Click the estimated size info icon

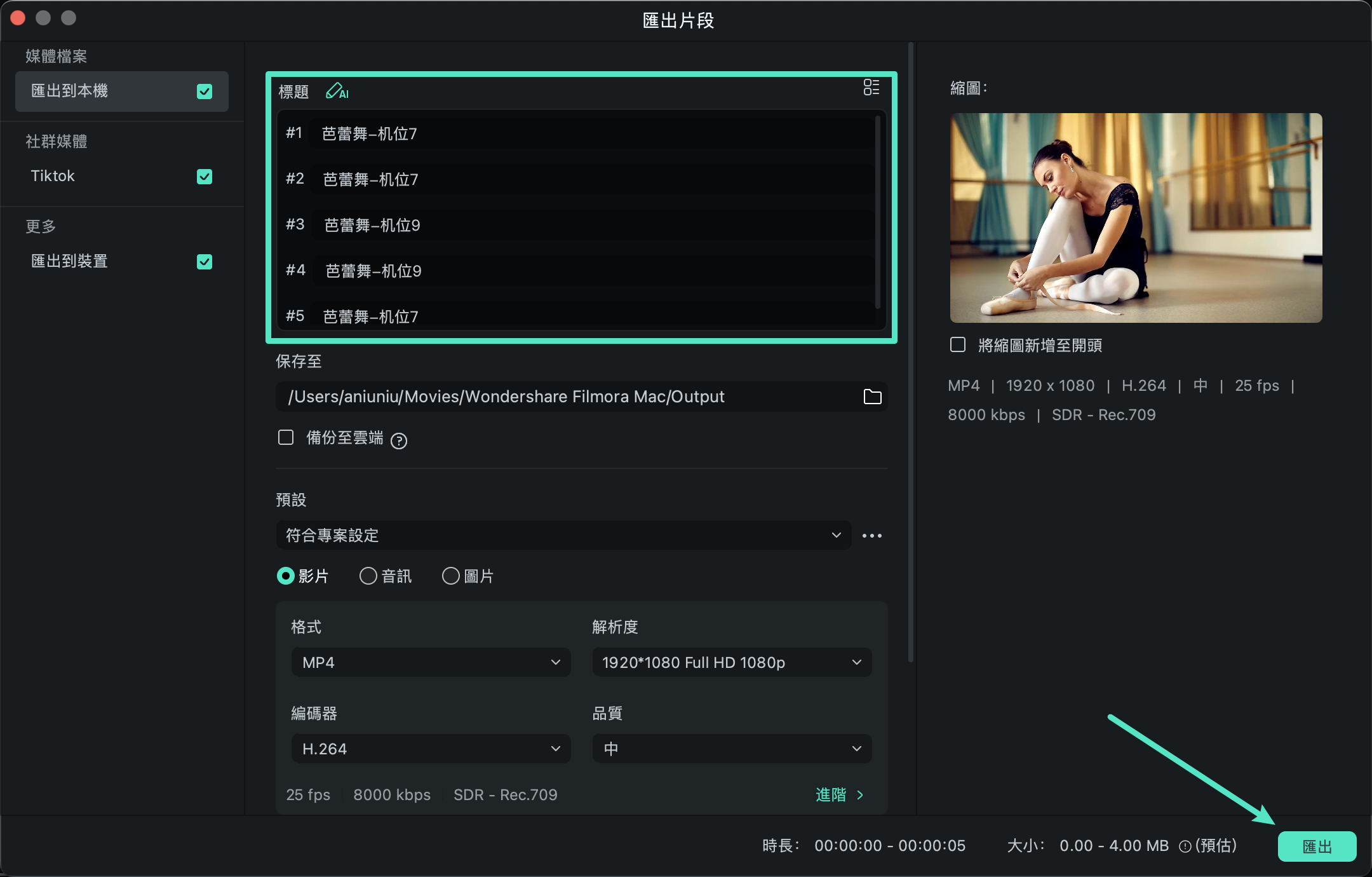(1185, 846)
